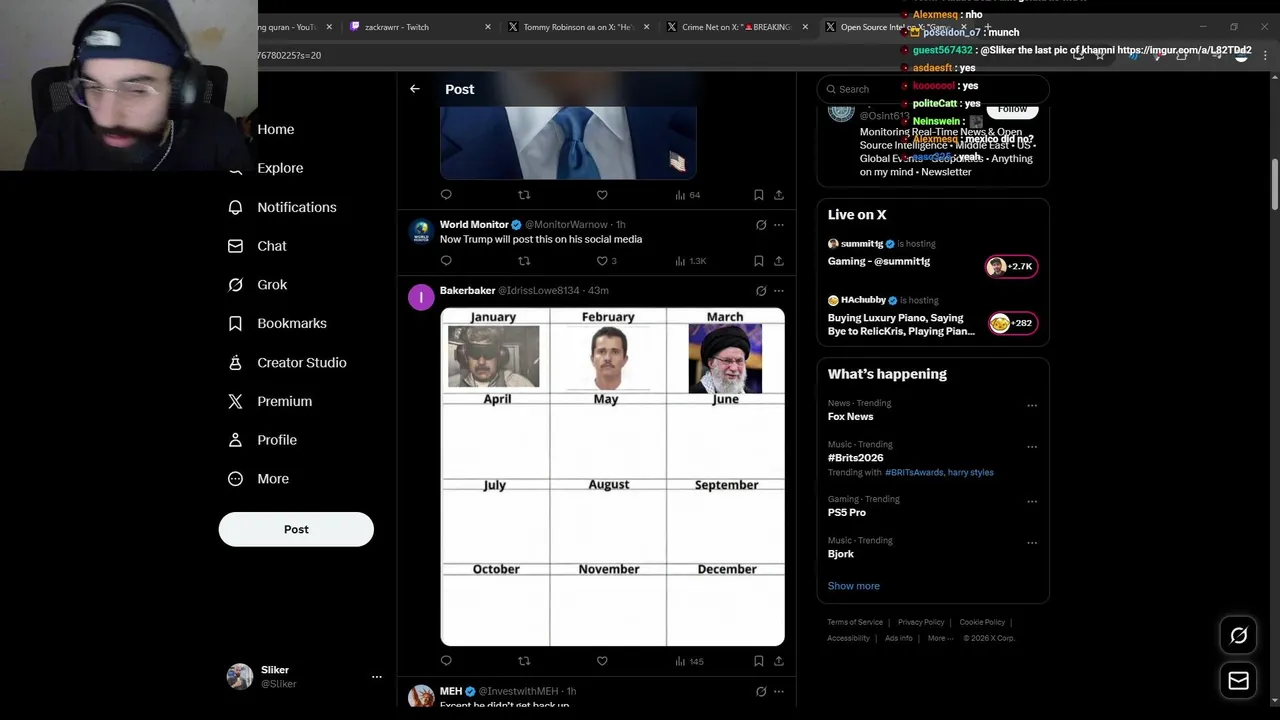This screenshot has width=1280, height=720.
Task: Open Notifications bell in sidebar
Action: [235, 207]
